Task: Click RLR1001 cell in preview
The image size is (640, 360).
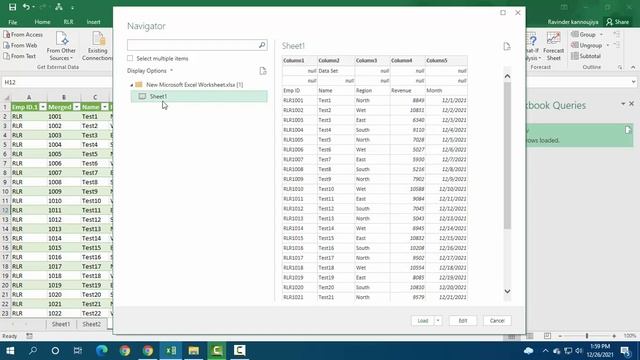Action: pyautogui.click(x=300, y=100)
